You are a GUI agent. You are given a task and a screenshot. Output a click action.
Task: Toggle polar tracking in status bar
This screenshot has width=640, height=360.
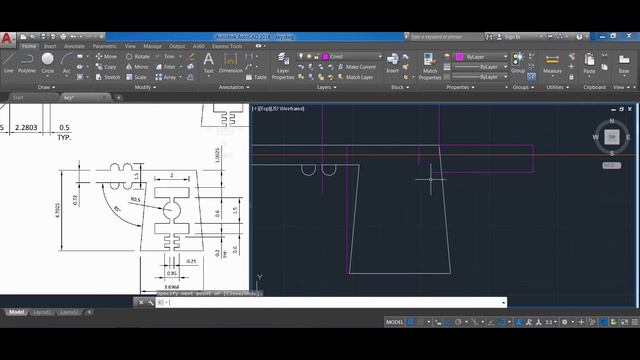click(458, 322)
